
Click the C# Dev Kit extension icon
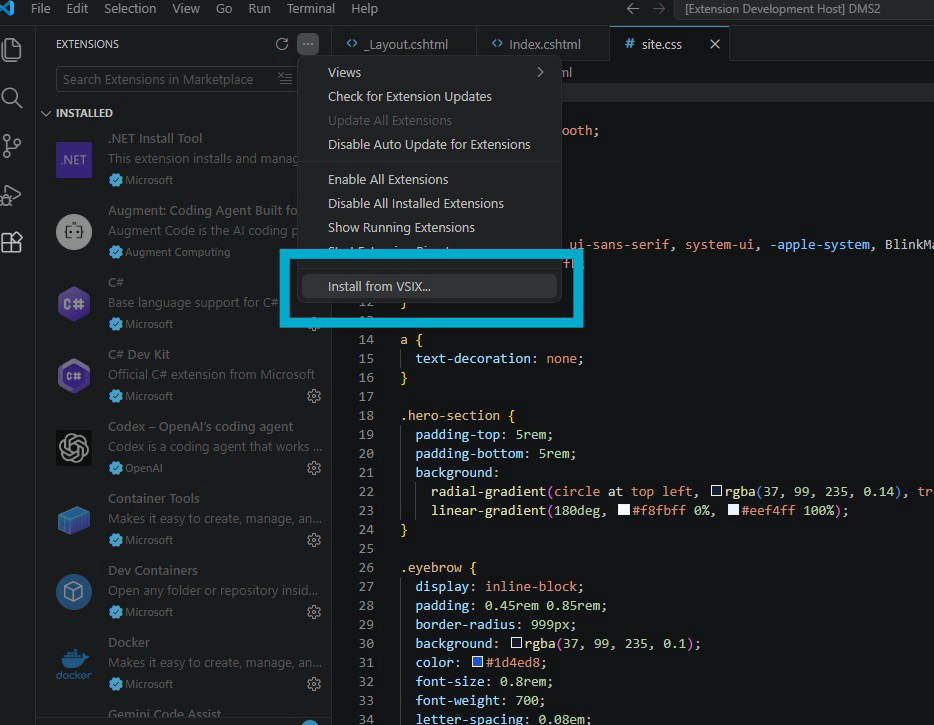(74, 376)
